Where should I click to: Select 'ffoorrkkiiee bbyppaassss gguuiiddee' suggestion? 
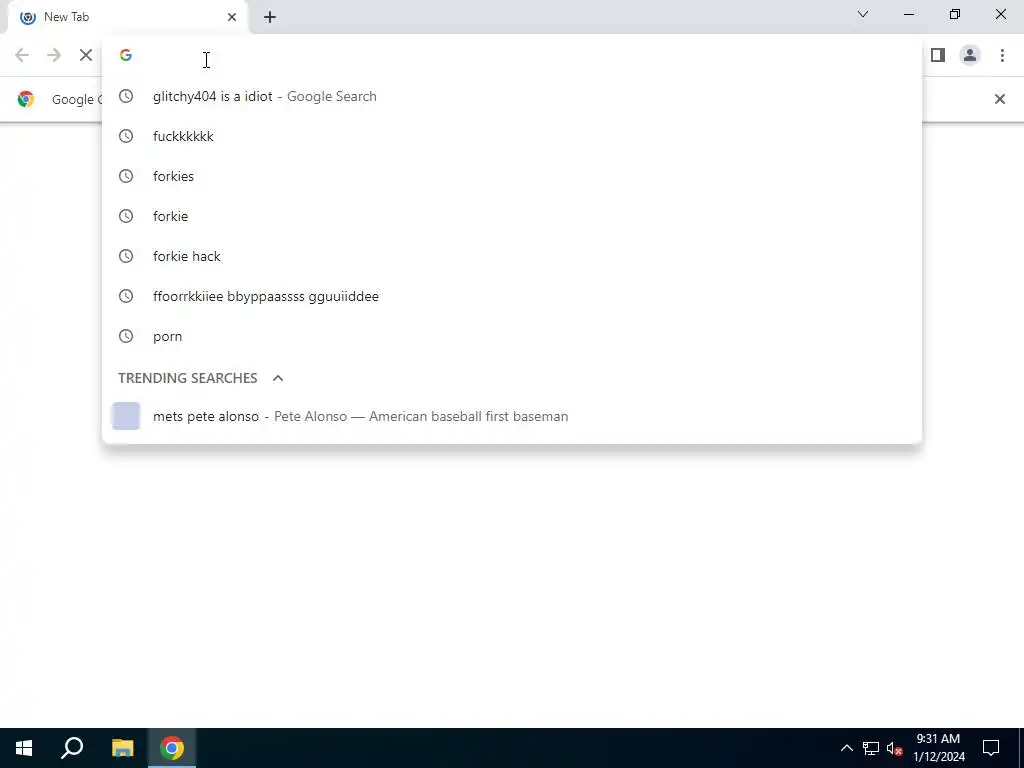(x=512, y=296)
